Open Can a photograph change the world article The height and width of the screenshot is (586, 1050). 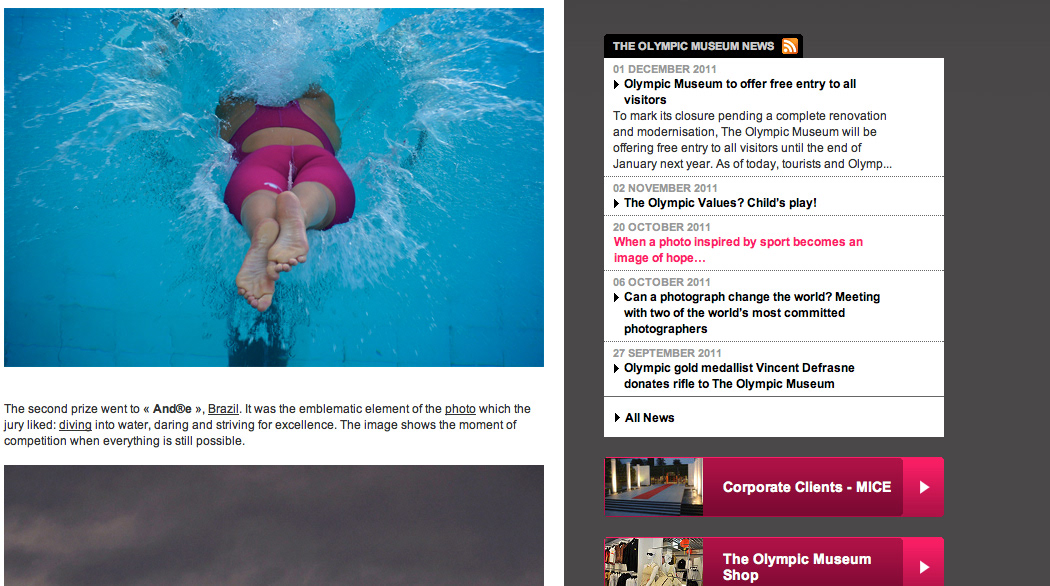[x=751, y=313]
